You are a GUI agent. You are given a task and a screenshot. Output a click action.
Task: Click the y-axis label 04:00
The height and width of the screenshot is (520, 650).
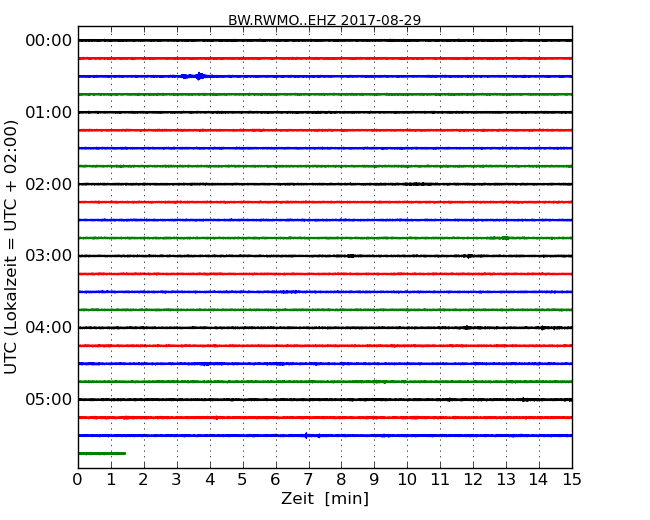click(x=49, y=327)
